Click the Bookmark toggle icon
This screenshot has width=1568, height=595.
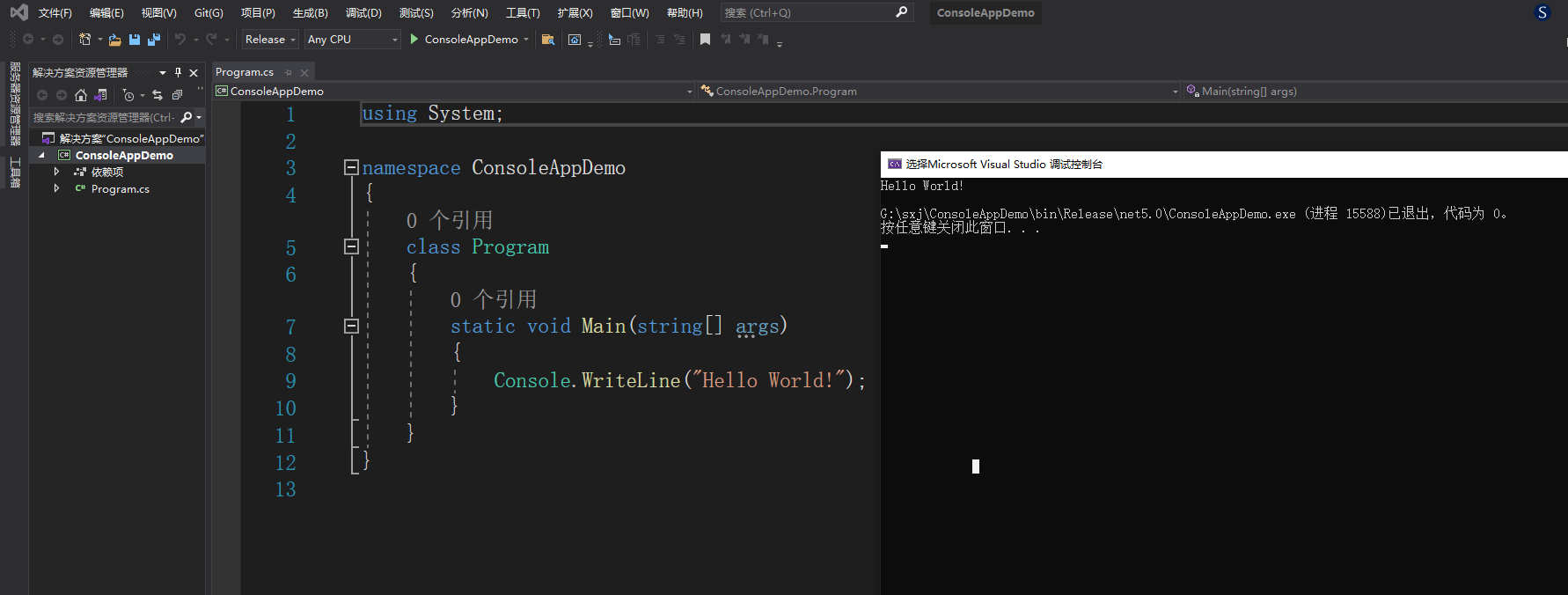tap(705, 40)
